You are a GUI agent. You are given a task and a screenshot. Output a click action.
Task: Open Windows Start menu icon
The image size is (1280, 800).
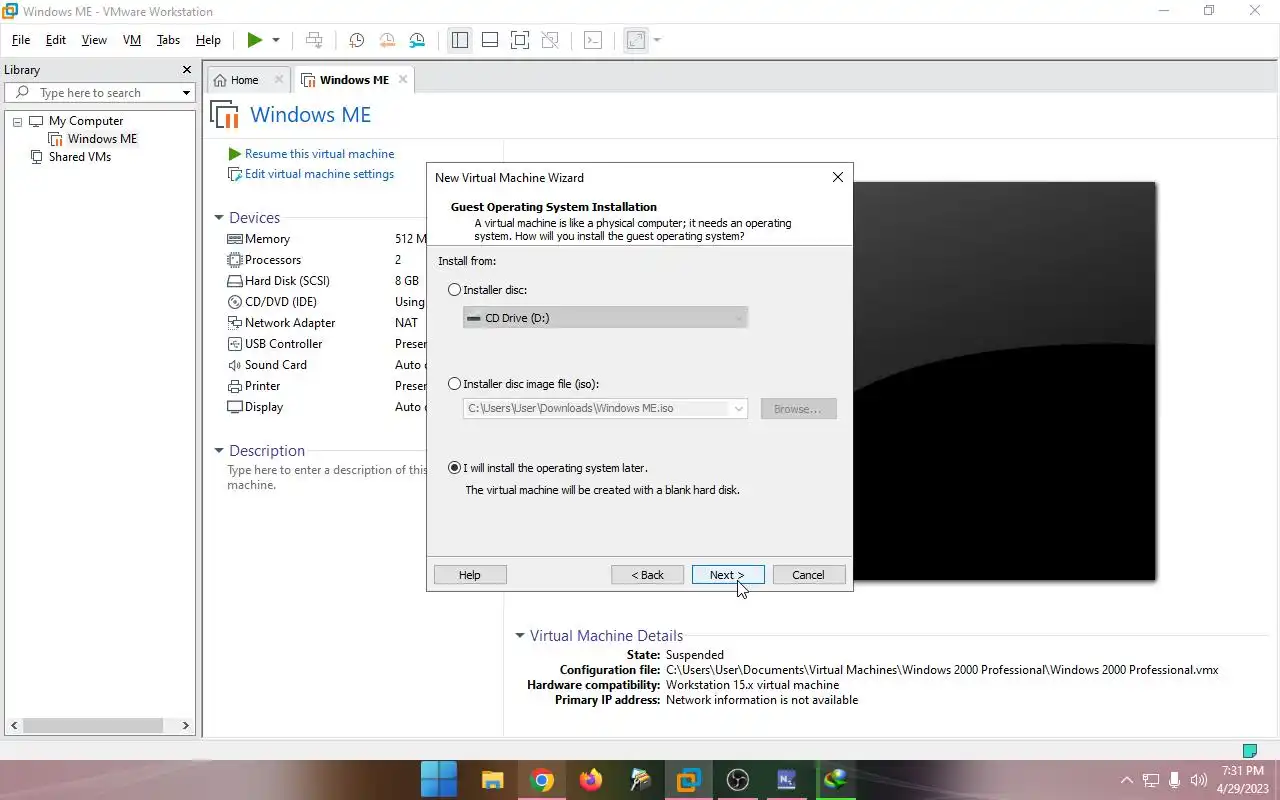click(x=439, y=779)
